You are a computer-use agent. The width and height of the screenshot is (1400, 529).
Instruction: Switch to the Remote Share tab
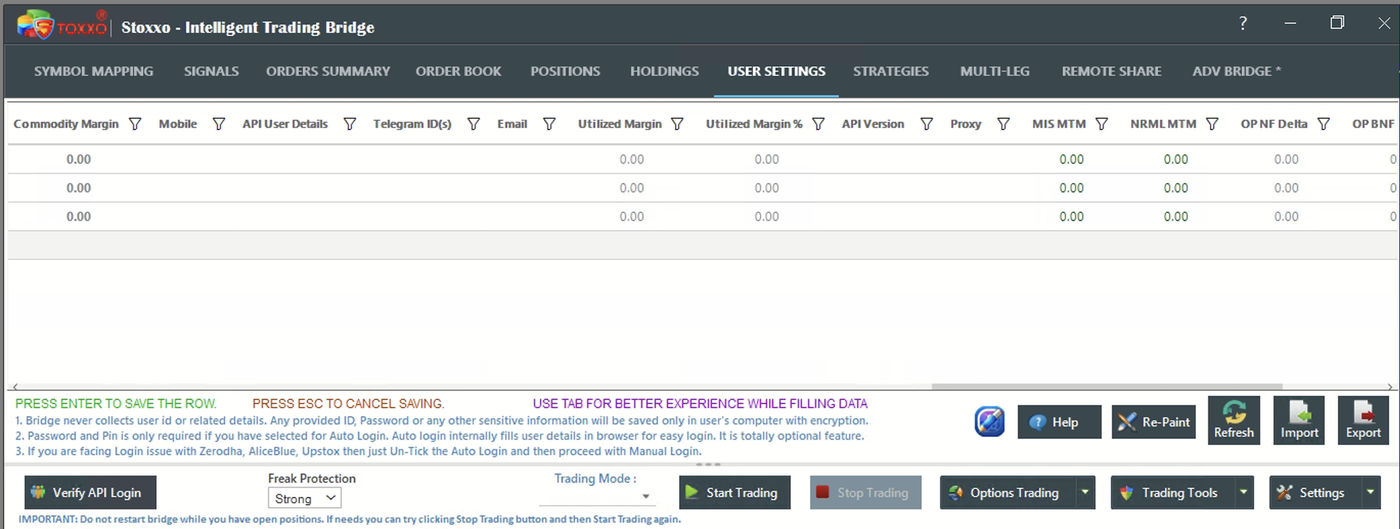(x=1112, y=71)
